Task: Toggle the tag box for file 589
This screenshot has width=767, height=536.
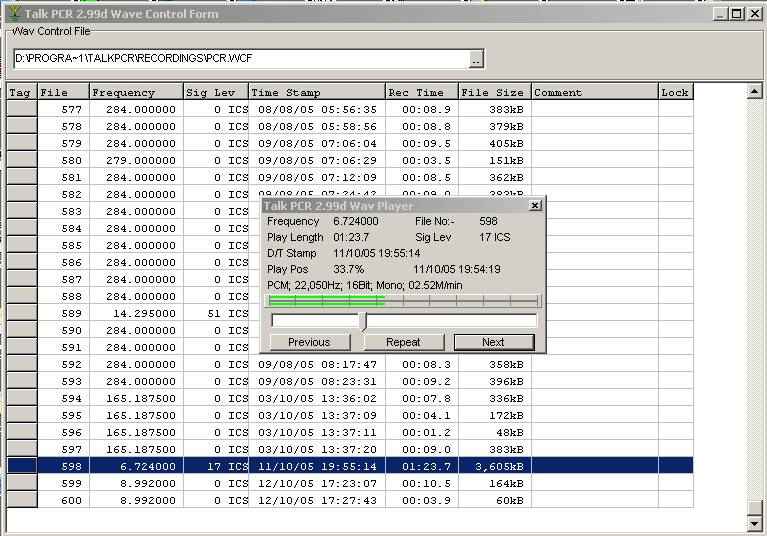Action: point(22,313)
